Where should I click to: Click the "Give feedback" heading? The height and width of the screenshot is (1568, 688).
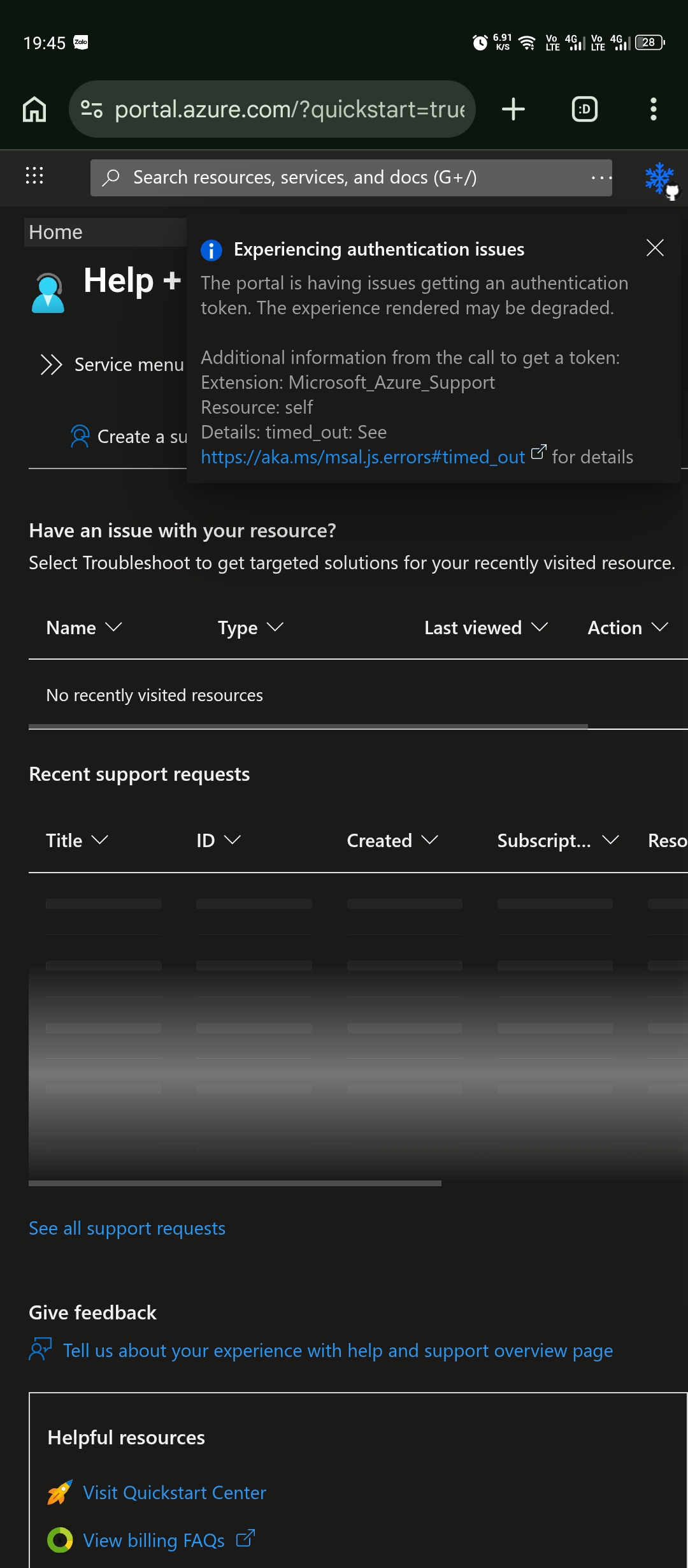click(92, 1312)
